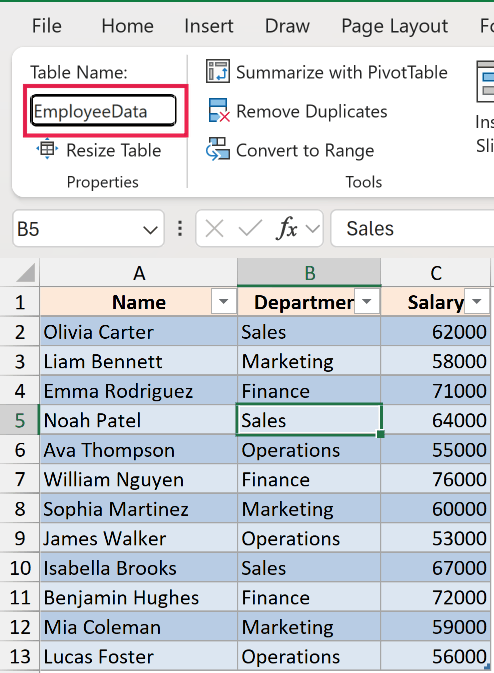Click the Insert Slicer icon

tap(485, 82)
